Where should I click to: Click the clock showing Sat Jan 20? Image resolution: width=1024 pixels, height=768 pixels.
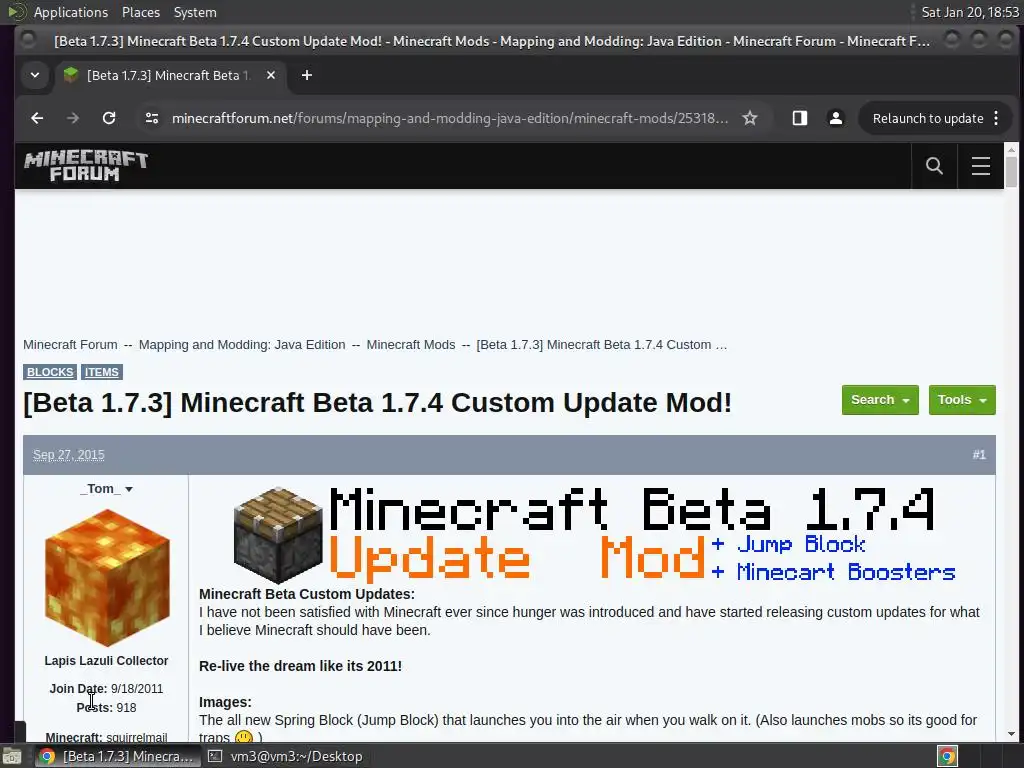pos(970,12)
